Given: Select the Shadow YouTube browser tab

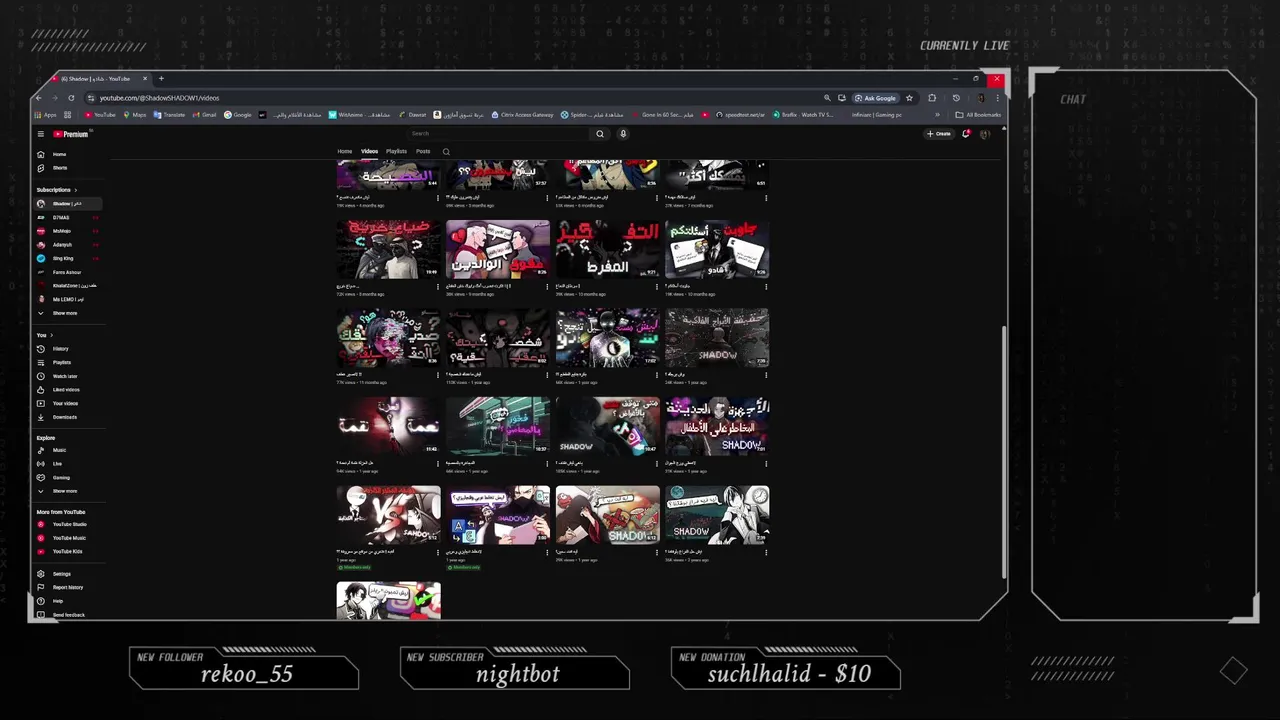Looking at the screenshot, I should [x=100, y=78].
